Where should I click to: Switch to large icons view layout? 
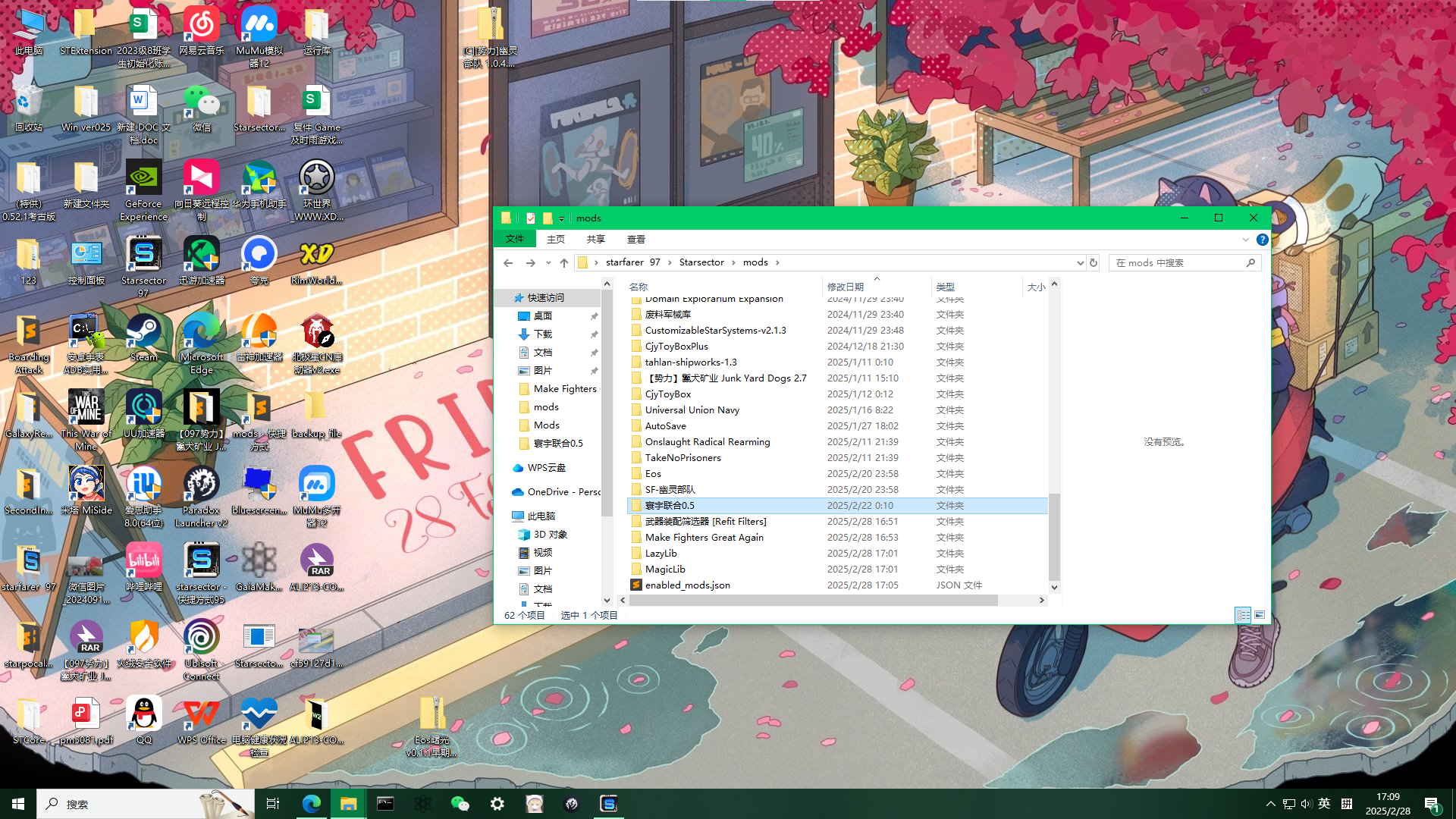click(x=1260, y=615)
